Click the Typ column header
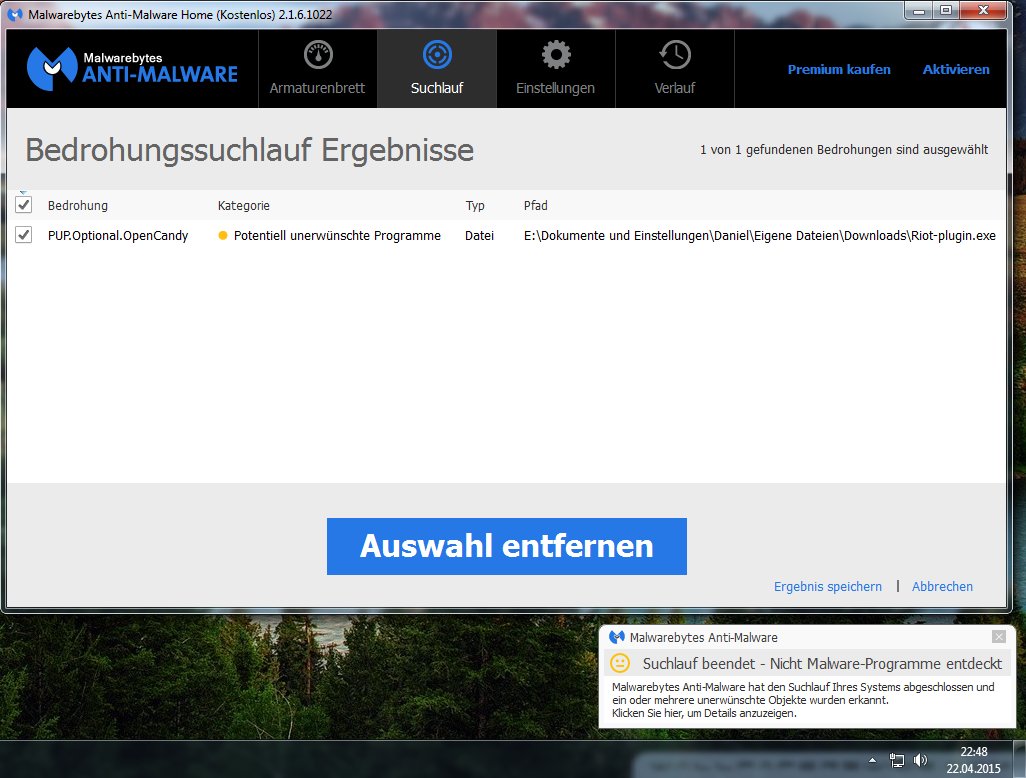The width and height of the screenshot is (1026, 778). click(x=475, y=205)
